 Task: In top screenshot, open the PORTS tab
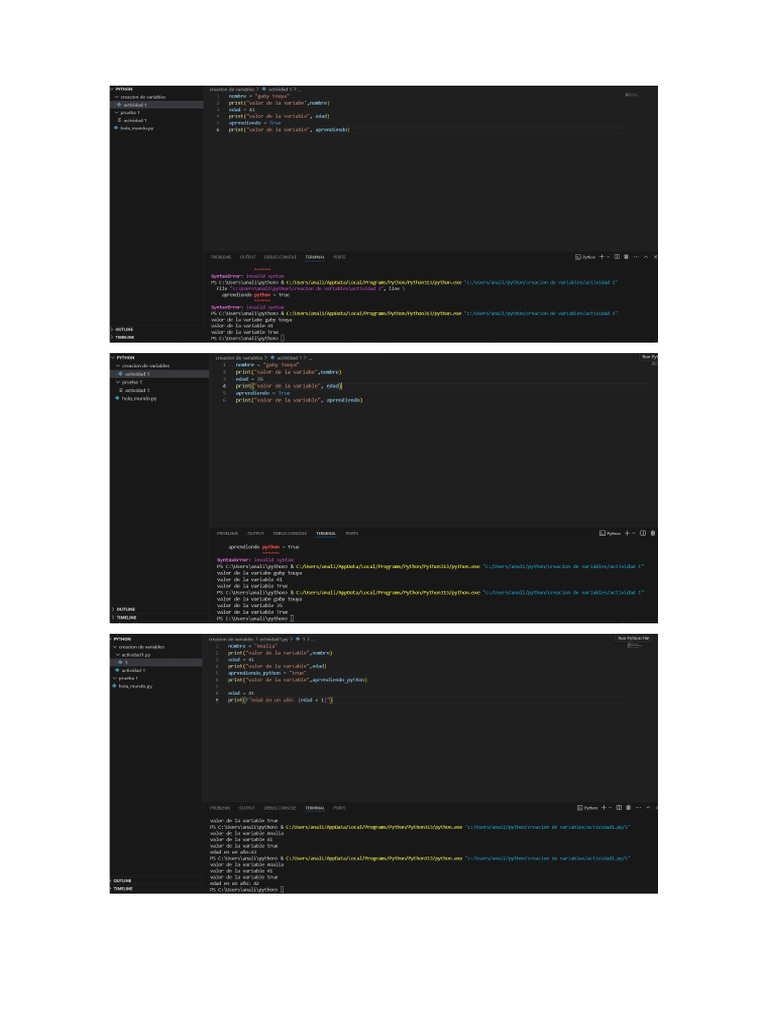(x=340, y=257)
